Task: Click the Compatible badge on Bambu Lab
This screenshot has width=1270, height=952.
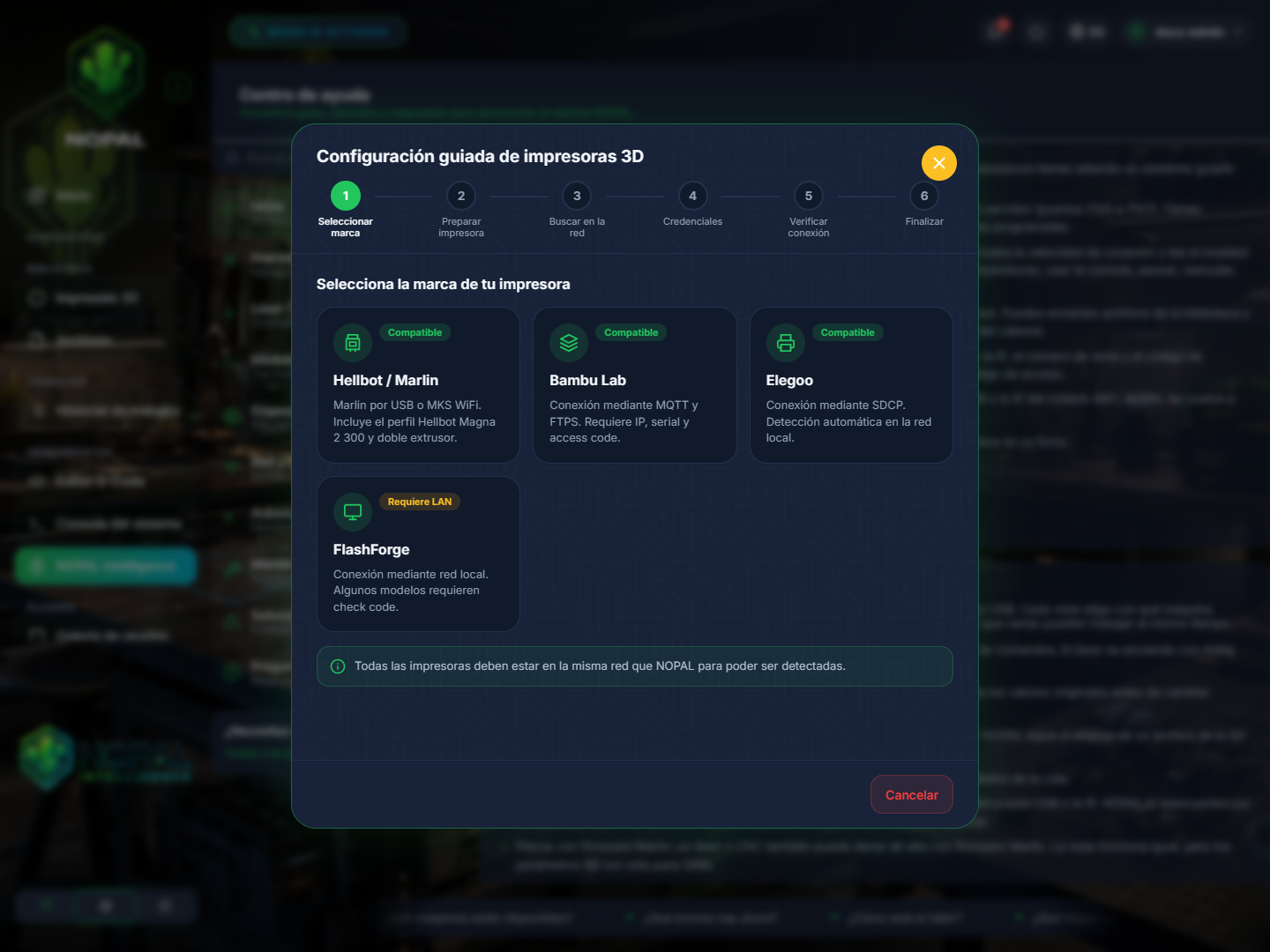Action: [x=631, y=332]
